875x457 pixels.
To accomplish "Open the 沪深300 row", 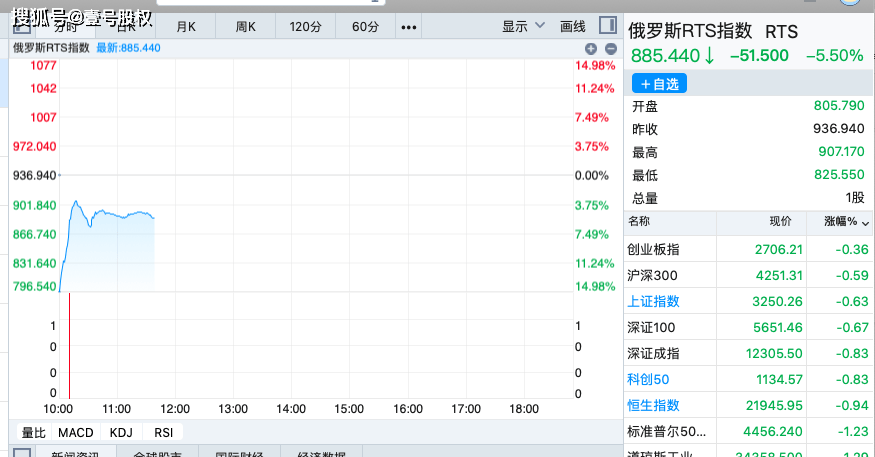I will [x=748, y=275].
